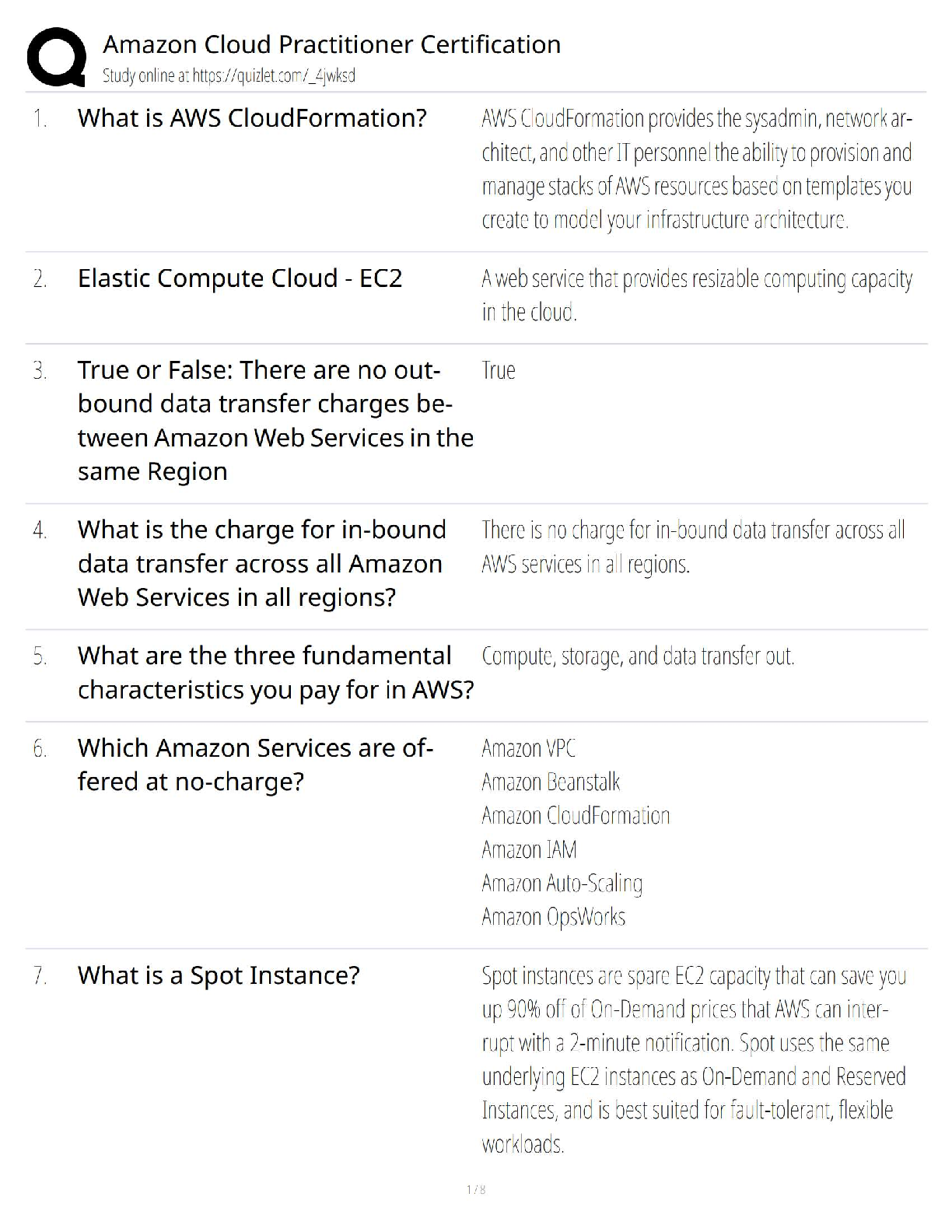952x1232 pixels.
Task: Click 'Amazon OpsWorks' in the answer list
Action: [553, 917]
